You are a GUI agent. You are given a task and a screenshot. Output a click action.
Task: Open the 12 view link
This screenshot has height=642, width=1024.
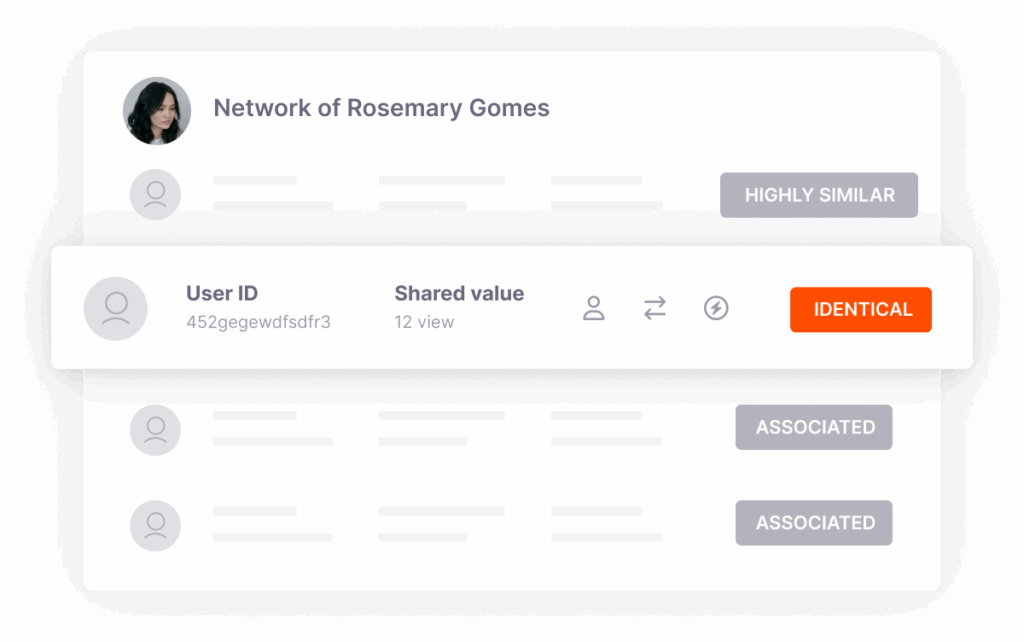(424, 322)
